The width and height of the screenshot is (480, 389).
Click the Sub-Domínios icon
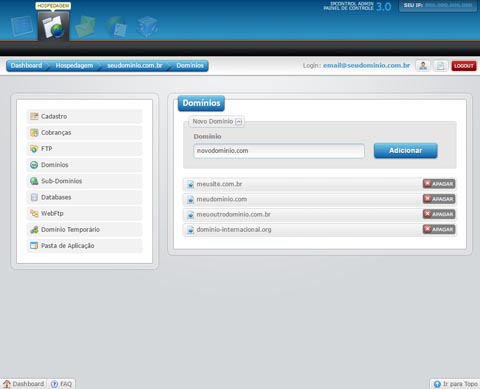[x=34, y=181]
